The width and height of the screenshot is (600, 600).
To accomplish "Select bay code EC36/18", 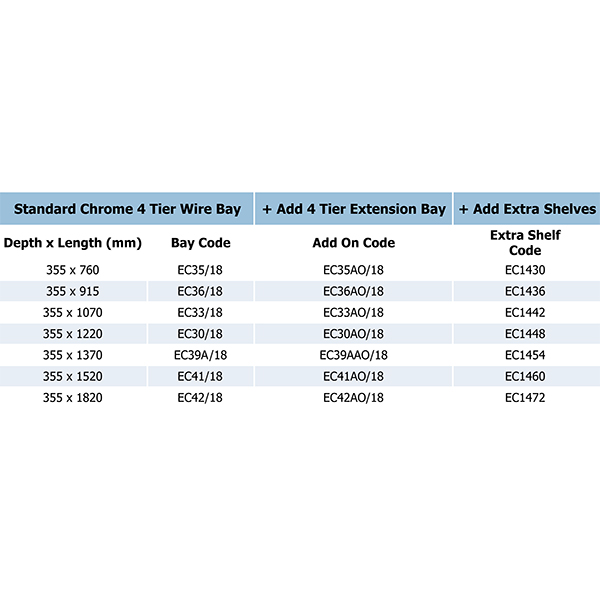I will tap(200, 291).
